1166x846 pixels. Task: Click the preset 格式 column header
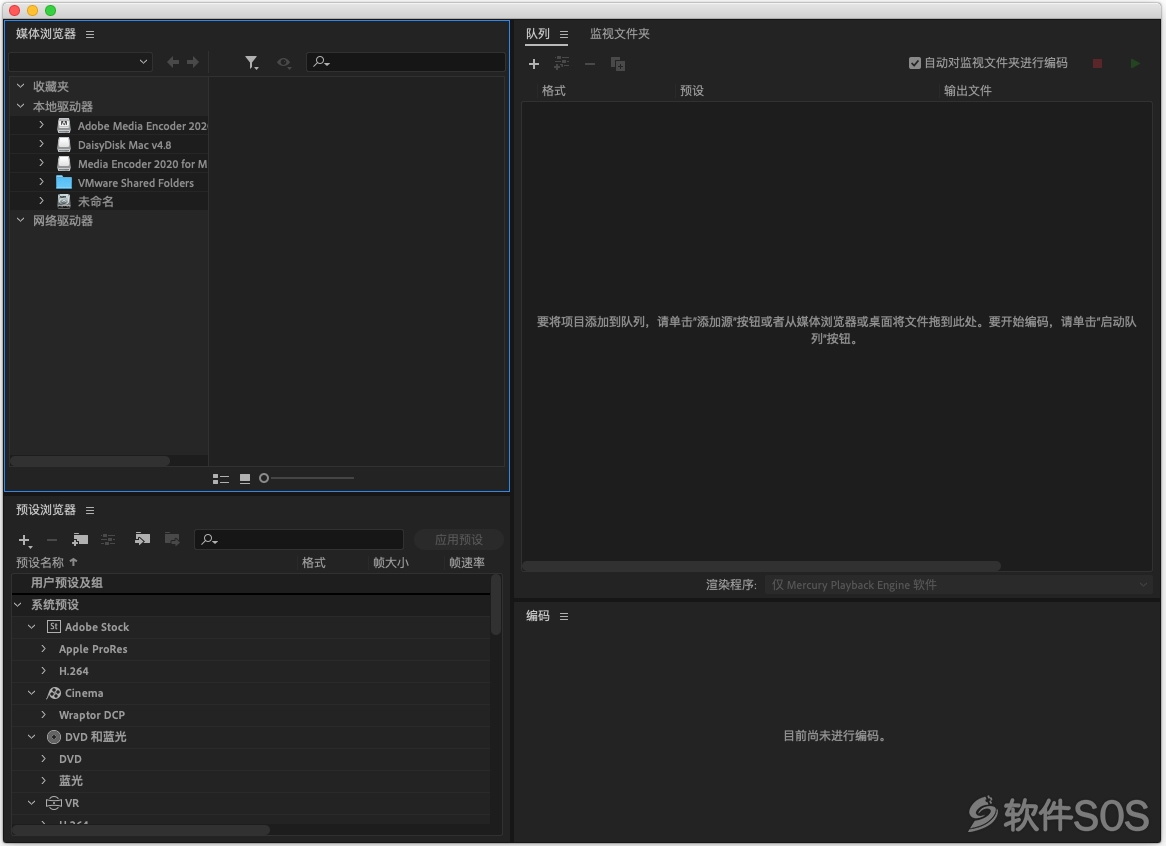(313, 563)
